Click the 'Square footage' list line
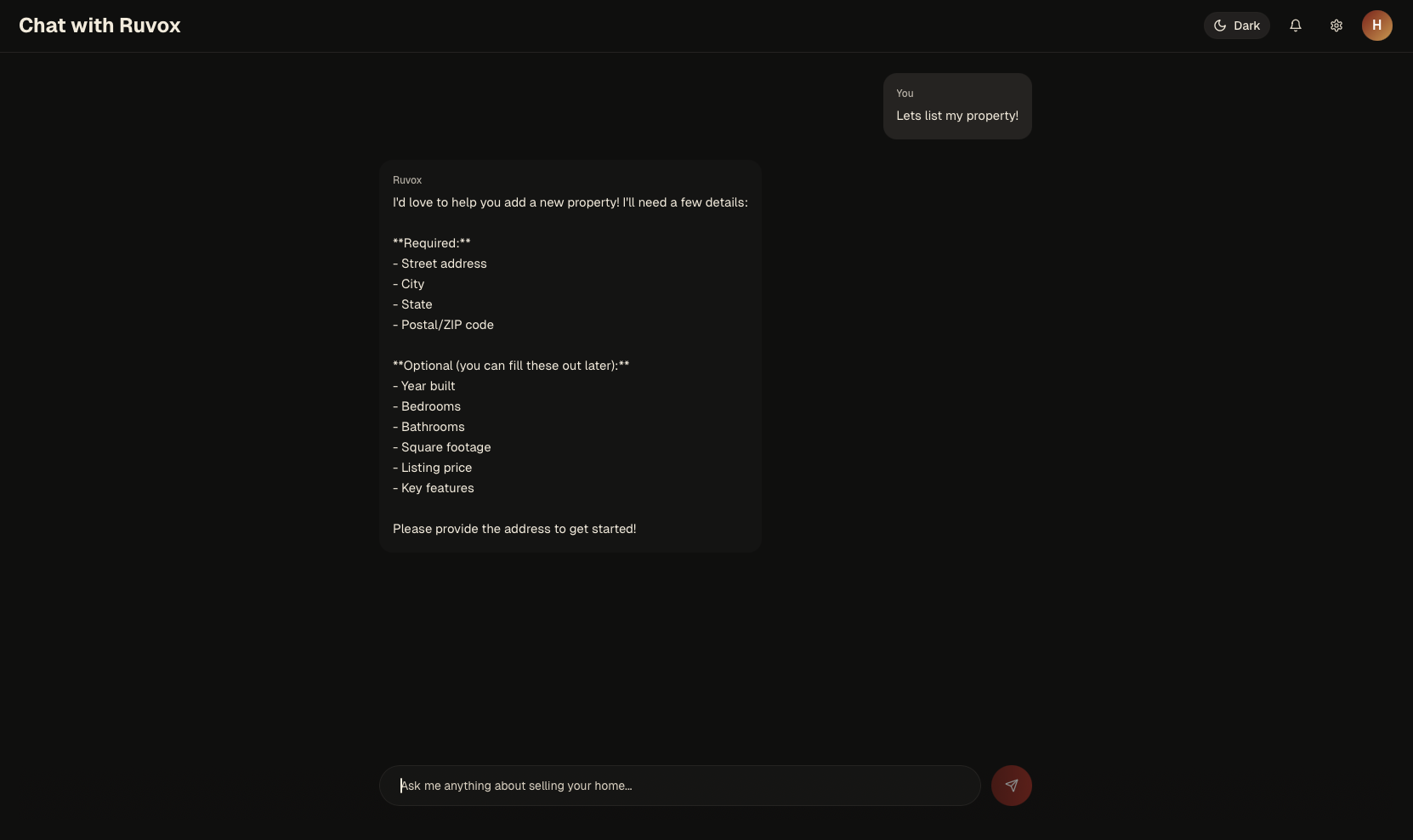Image resolution: width=1413 pixels, height=840 pixels. (442, 447)
